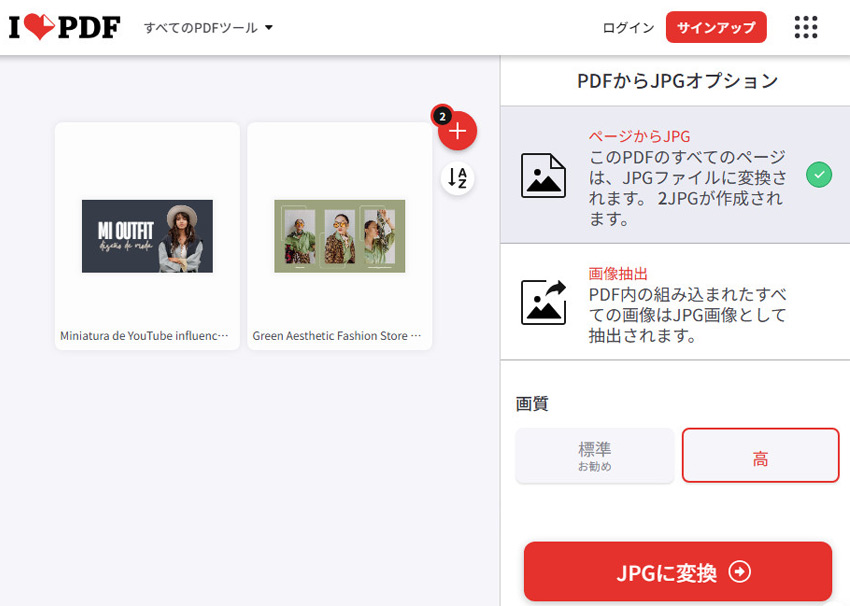850x606 pixels.
Task: Click the dropdown arrow beside すべてのPDFツール
Action: [x=268, y=28]
